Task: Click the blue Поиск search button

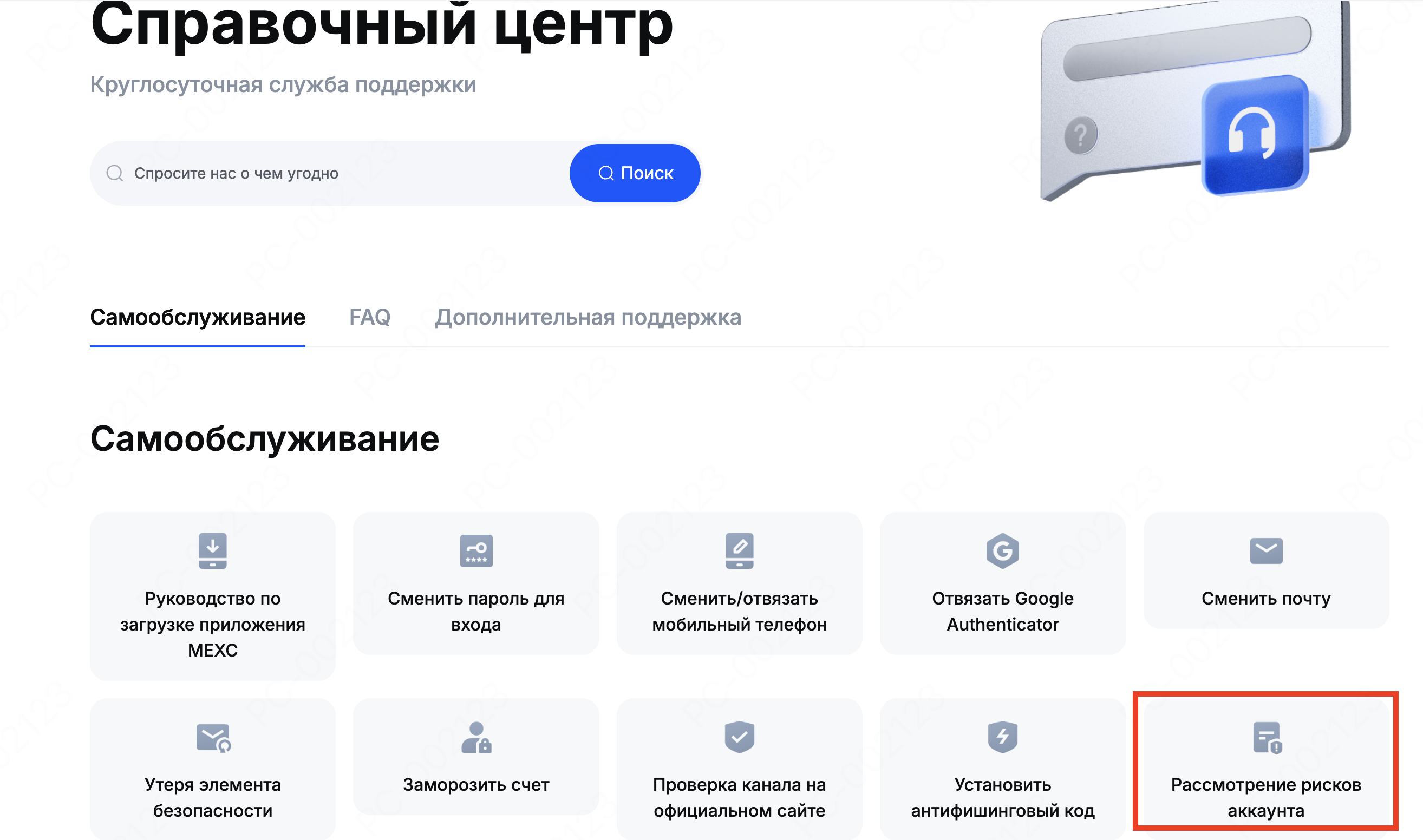Action: [x=635, y=173]
